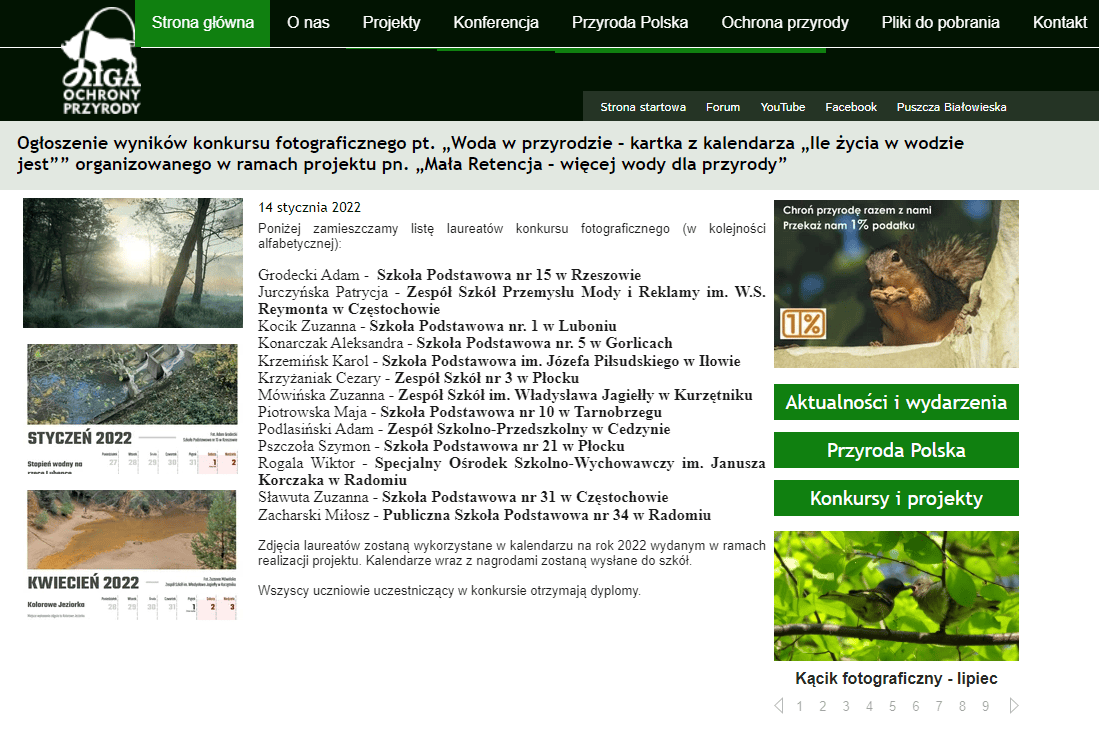Click the green Przyroda Polska sidebar button
This screenshot has height=734, width=1099.
(896, 450)
